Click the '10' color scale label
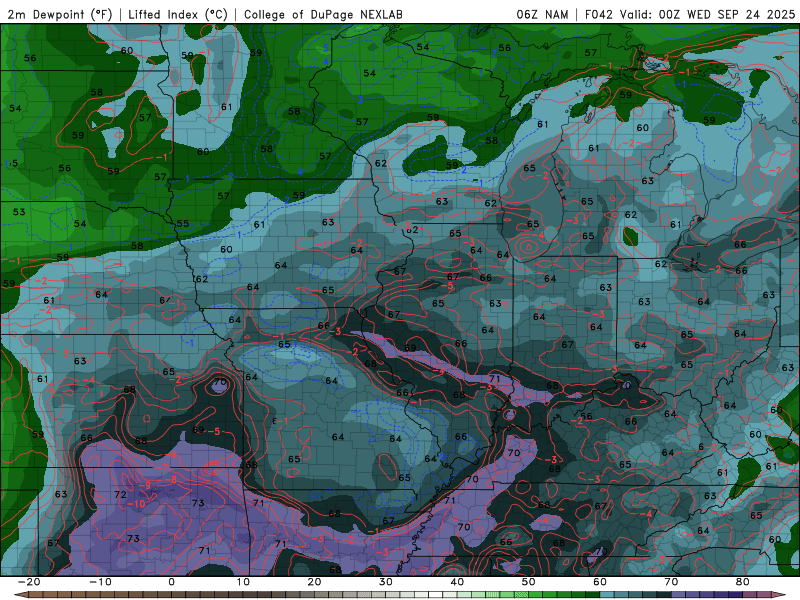Screen dimensions: 800x600 click(243, 582)
